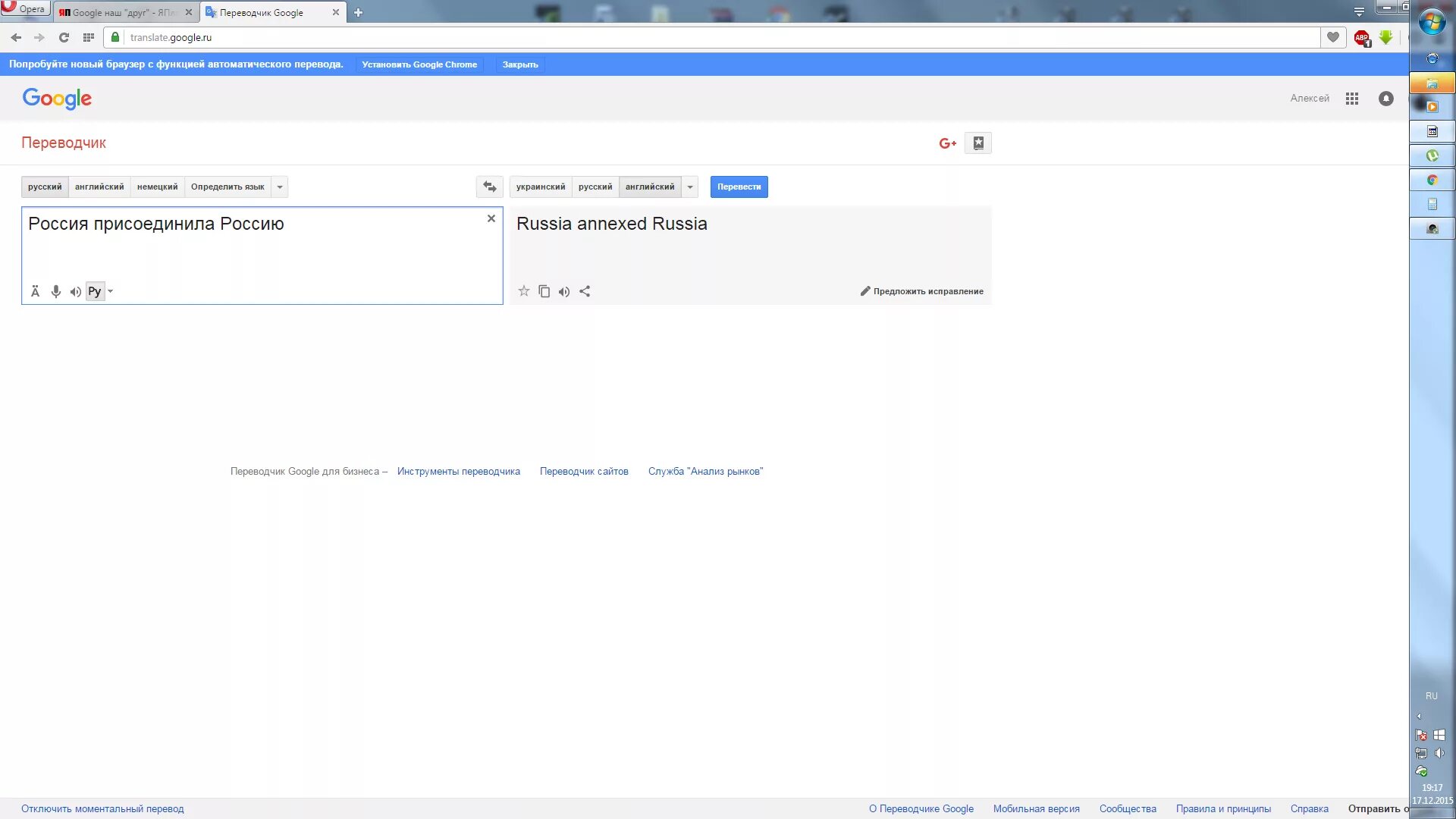The image size is (1456, 819).
Task: Listen to the English translation audio
Action: (564, 291)
